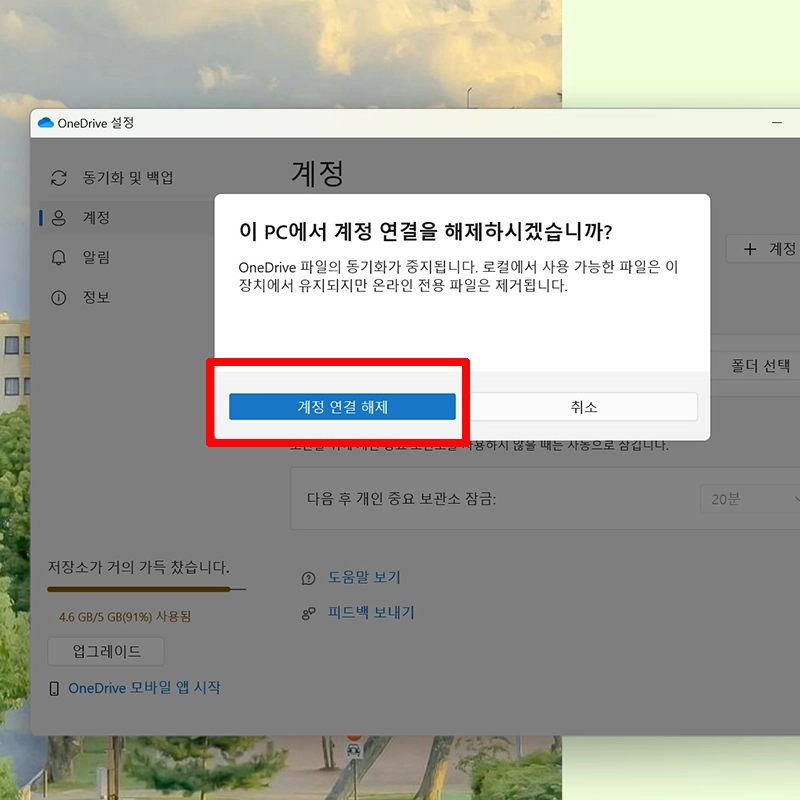This screenshot has width=800, height=800.
Task: Click the feedback people icon
Action: [309, 613]
